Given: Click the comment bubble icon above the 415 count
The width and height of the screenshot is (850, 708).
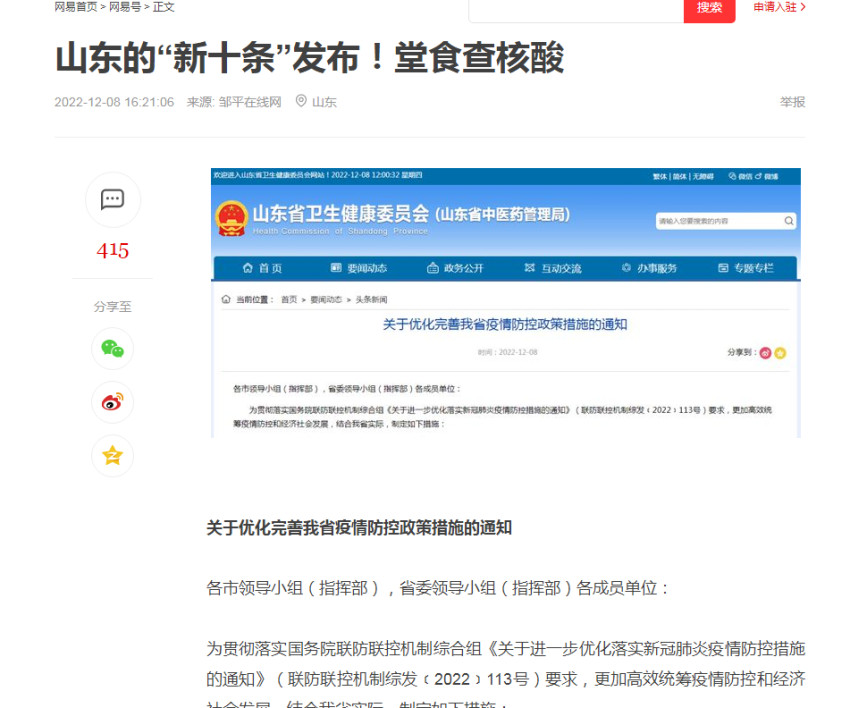Looking at the screenshot, I should tap(112, 200).
